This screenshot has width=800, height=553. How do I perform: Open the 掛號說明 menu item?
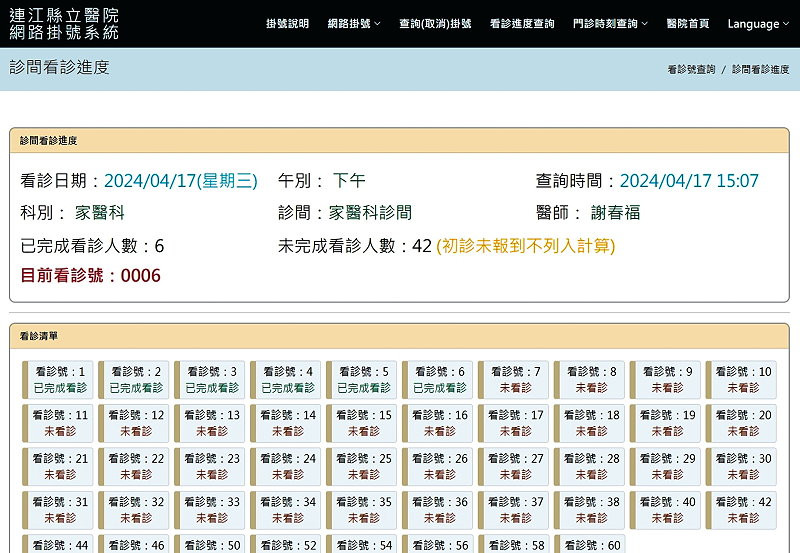[x=287, y=23]
